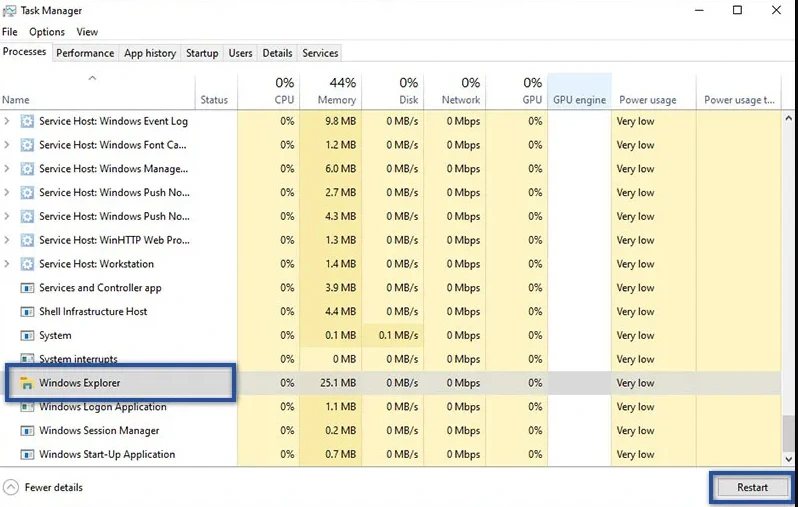
Task: Expand Service Host: Windows Manage row
Action: click(7, 169)
